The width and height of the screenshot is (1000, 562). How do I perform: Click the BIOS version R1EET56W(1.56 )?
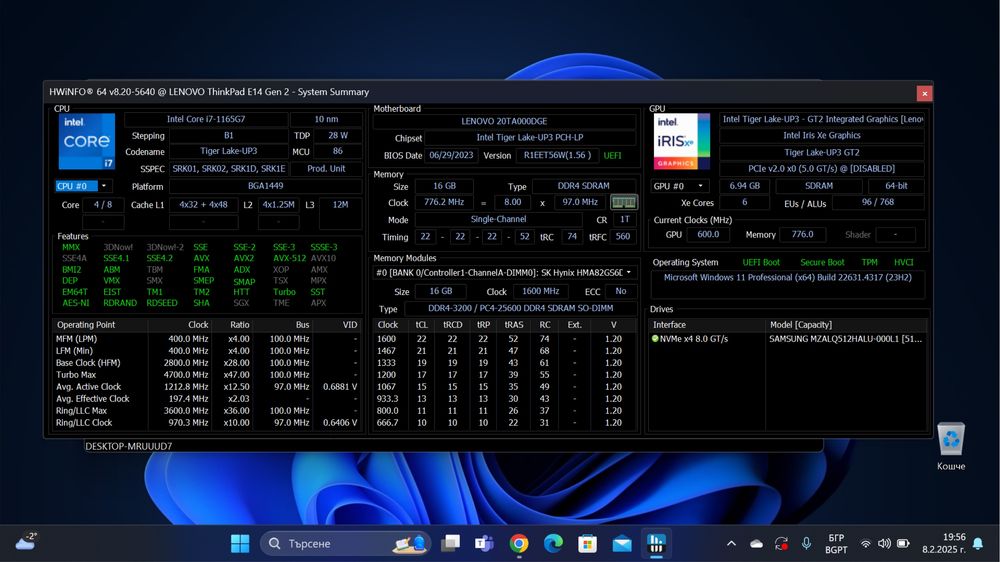(557, 156)
